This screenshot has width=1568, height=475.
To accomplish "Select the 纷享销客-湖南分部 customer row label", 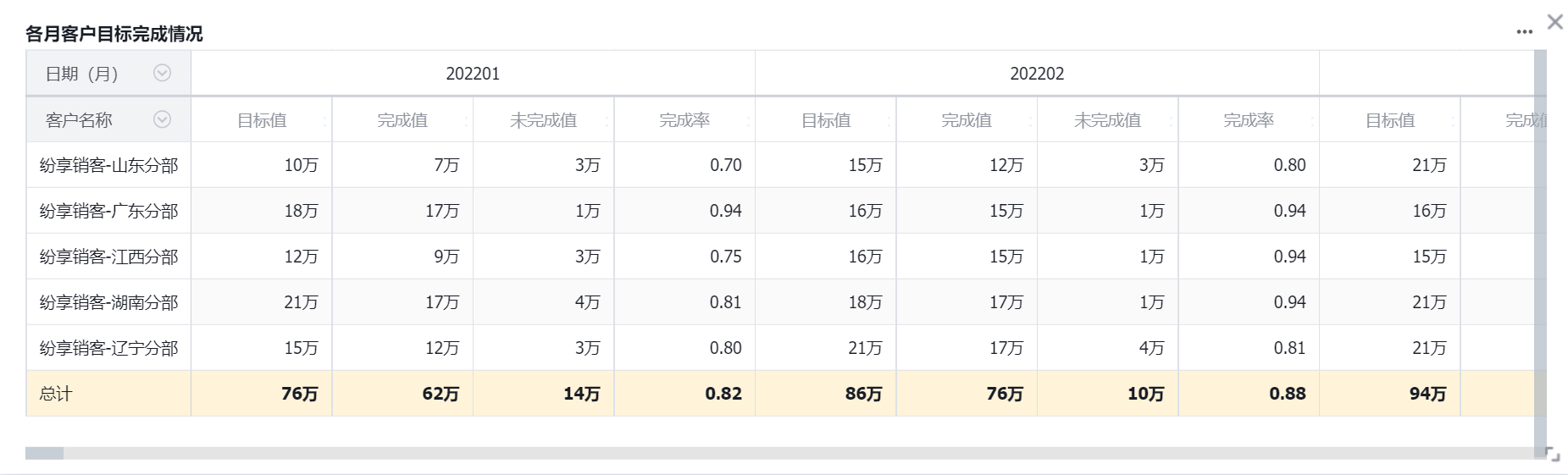I will point(108,302).
